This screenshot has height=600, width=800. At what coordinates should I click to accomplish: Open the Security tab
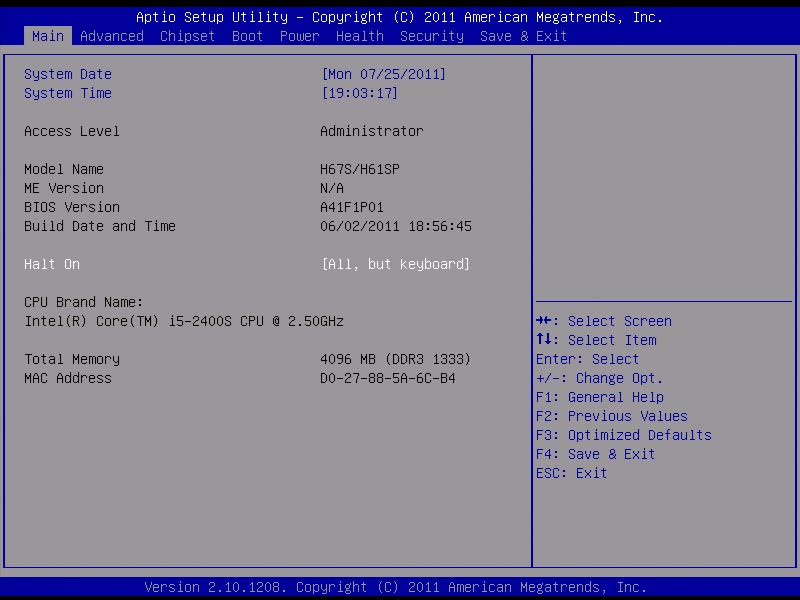coord(432,36)
